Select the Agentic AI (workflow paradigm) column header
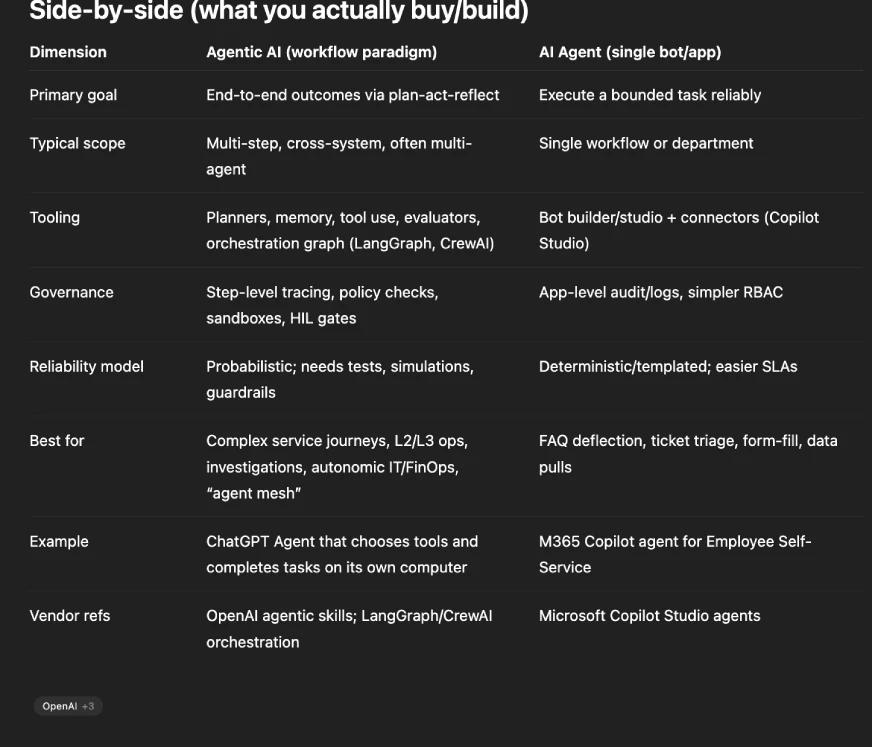The image size is (872, 747). (x=321, y=52)
